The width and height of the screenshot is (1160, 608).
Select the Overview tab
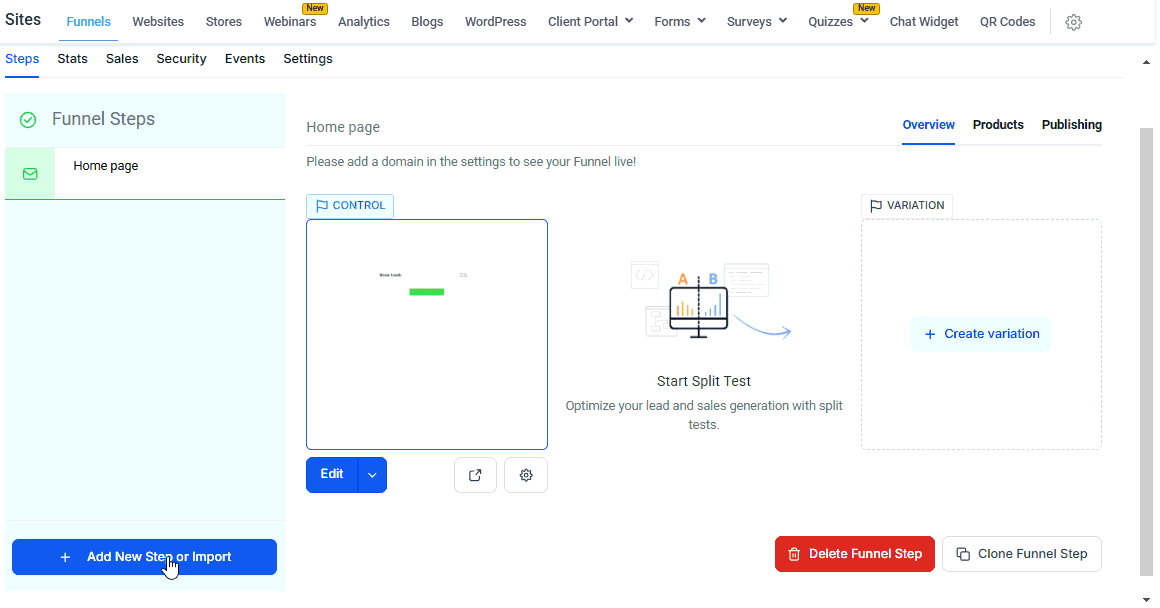tap(928, 125)
